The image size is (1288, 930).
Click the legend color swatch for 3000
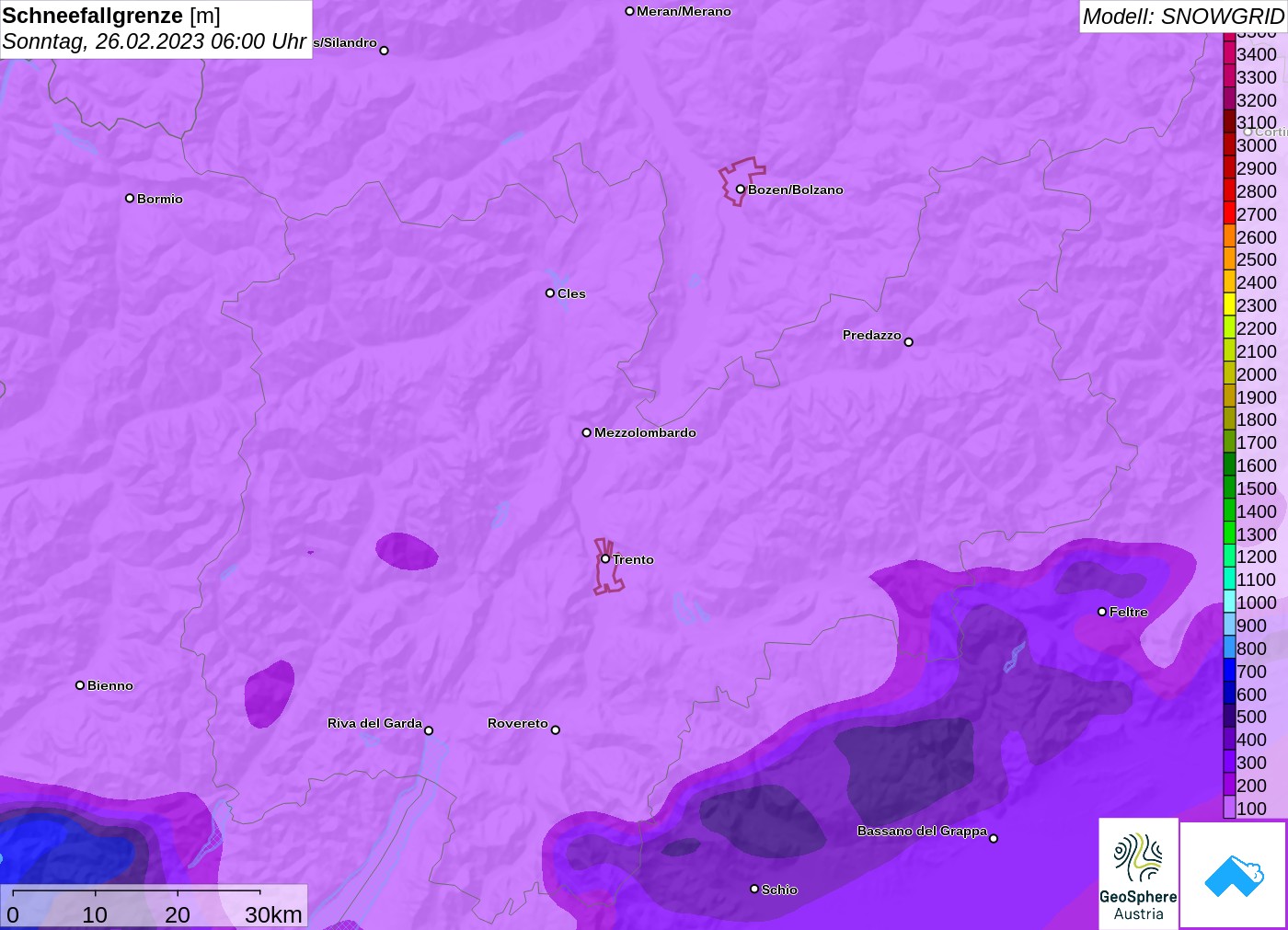[x=1229, y=145]
